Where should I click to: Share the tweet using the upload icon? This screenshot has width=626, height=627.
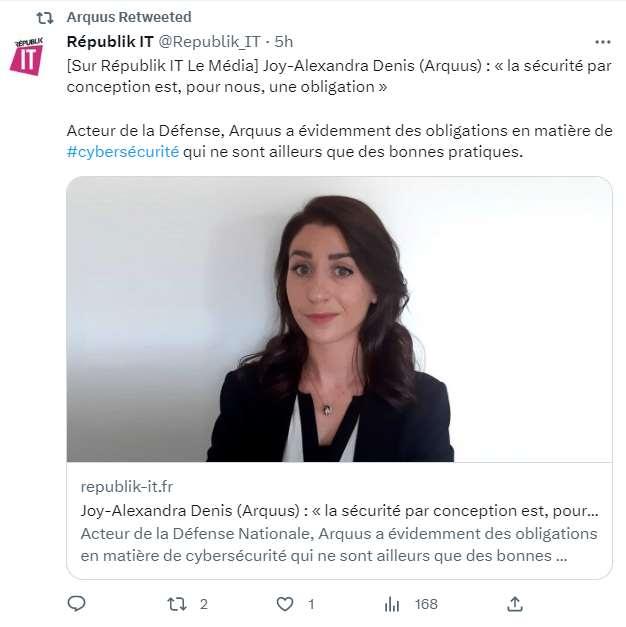coord(515,604)
